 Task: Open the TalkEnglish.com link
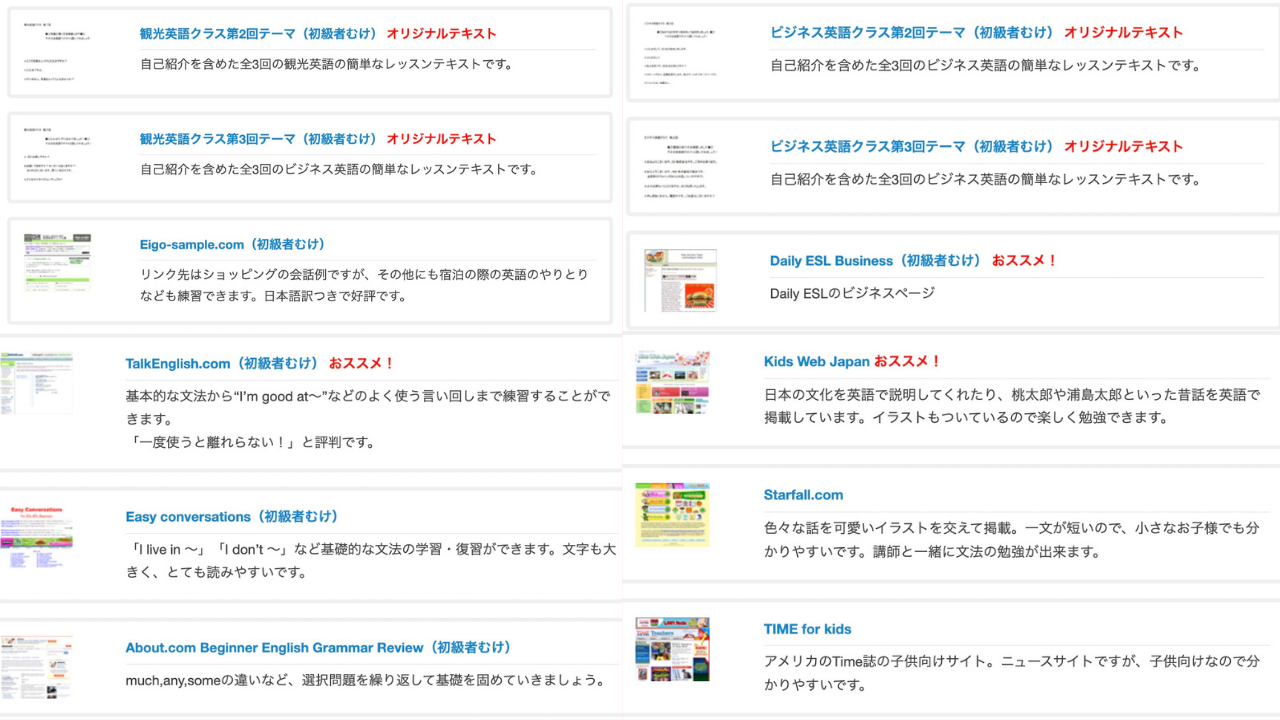[x=222, y=363]
